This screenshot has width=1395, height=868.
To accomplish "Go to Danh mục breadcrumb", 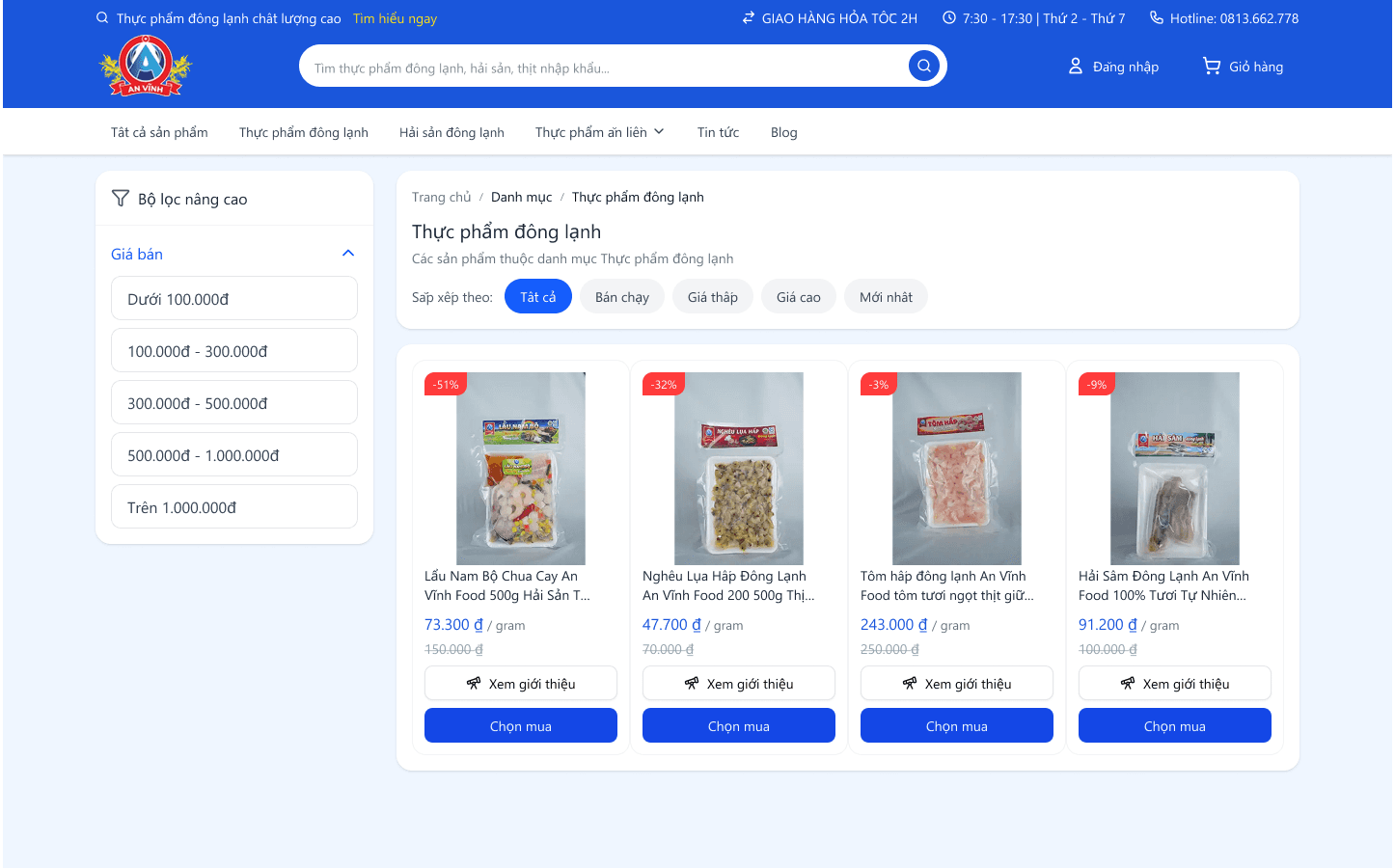I will click(x=522, y=197).
